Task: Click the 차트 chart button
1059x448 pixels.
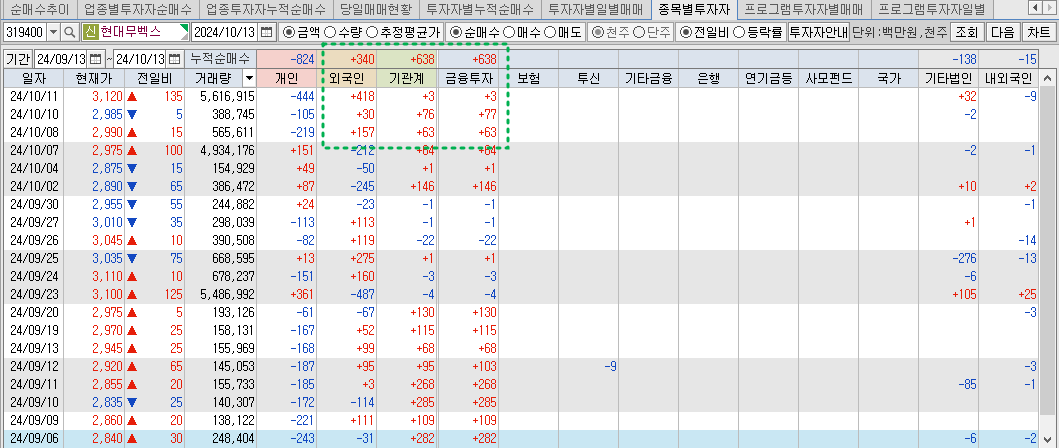Action: (1039, 32)
